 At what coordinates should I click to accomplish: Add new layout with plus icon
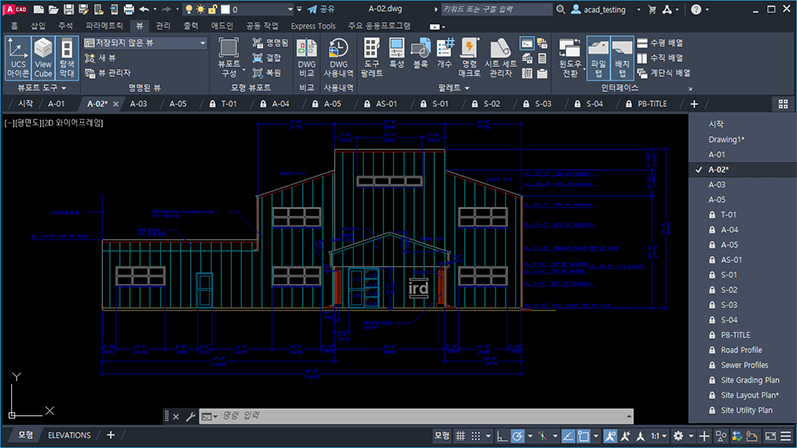pyautogui.click(x=111, y=435)
